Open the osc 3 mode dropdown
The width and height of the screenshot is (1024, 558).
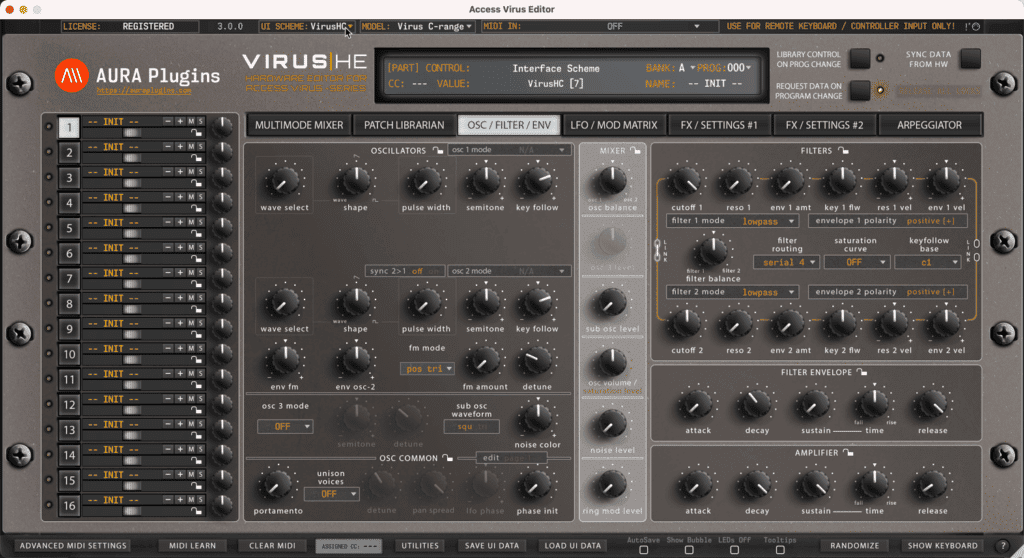point(285,427)
